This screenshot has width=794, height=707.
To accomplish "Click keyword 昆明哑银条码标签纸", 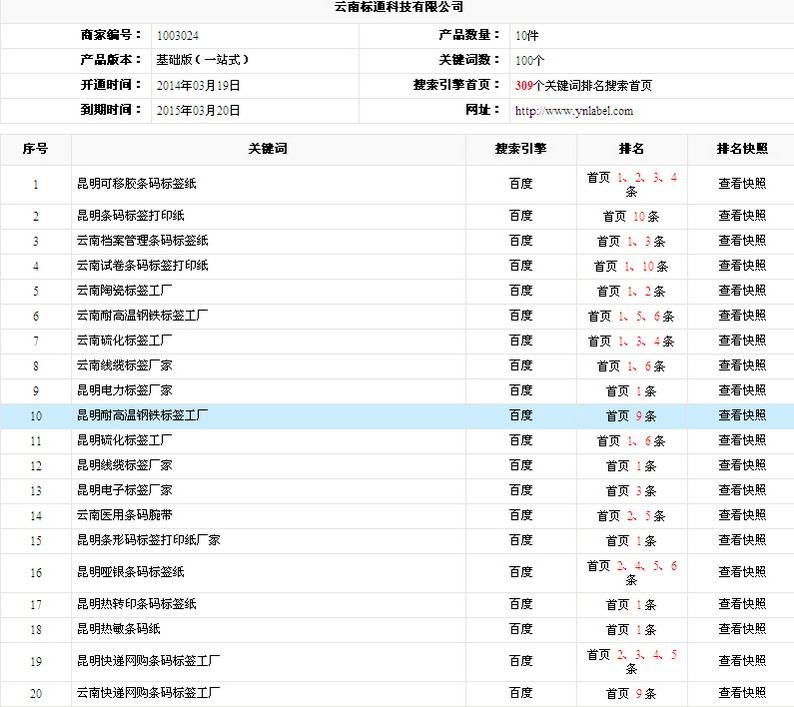I will [x=131, y=572].
